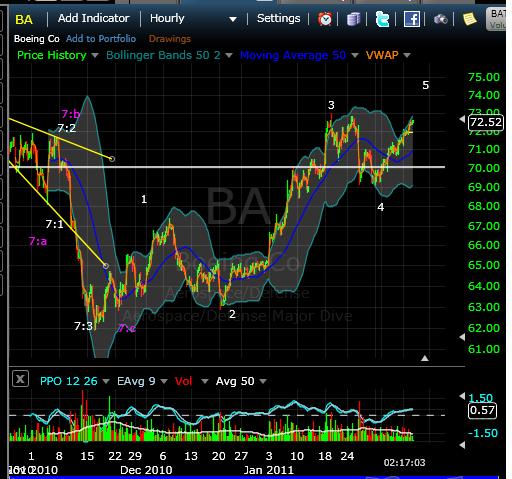
Task: Click the alarm clock alert icon
Action: click(x=325, y=19)
